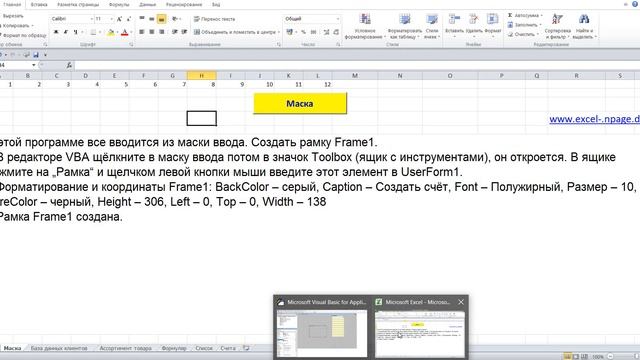The image size is (640, 360).
Task: Open the www.excel-.npage.d hyperlink
Action: point(594,119)
